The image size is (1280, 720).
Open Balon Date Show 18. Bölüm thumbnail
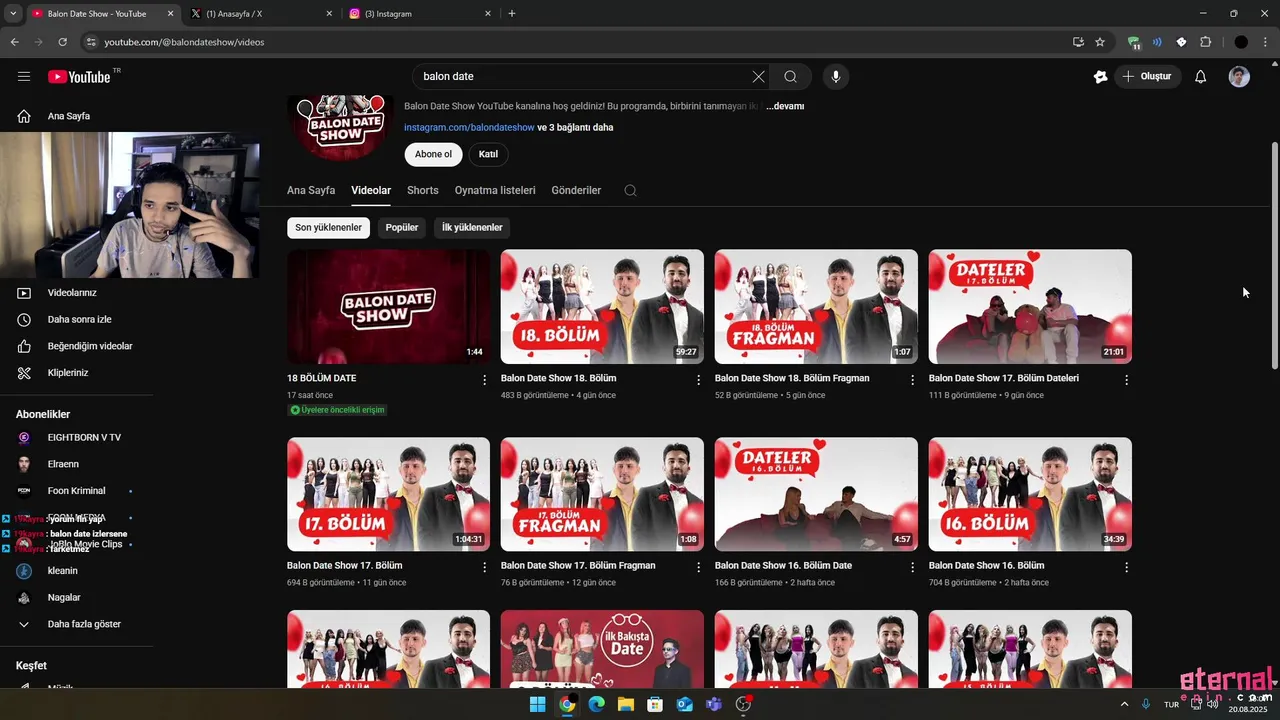click(x=602, y=306)
